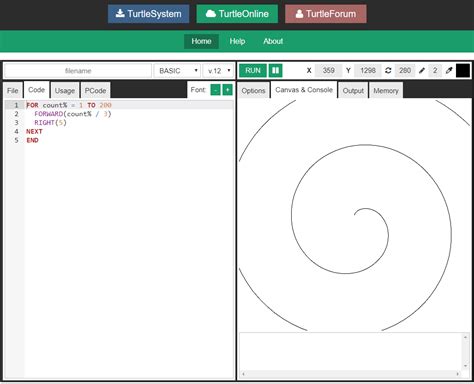Open the Help navigation item
The image size is (474, 384).
(x=237, y=41)
